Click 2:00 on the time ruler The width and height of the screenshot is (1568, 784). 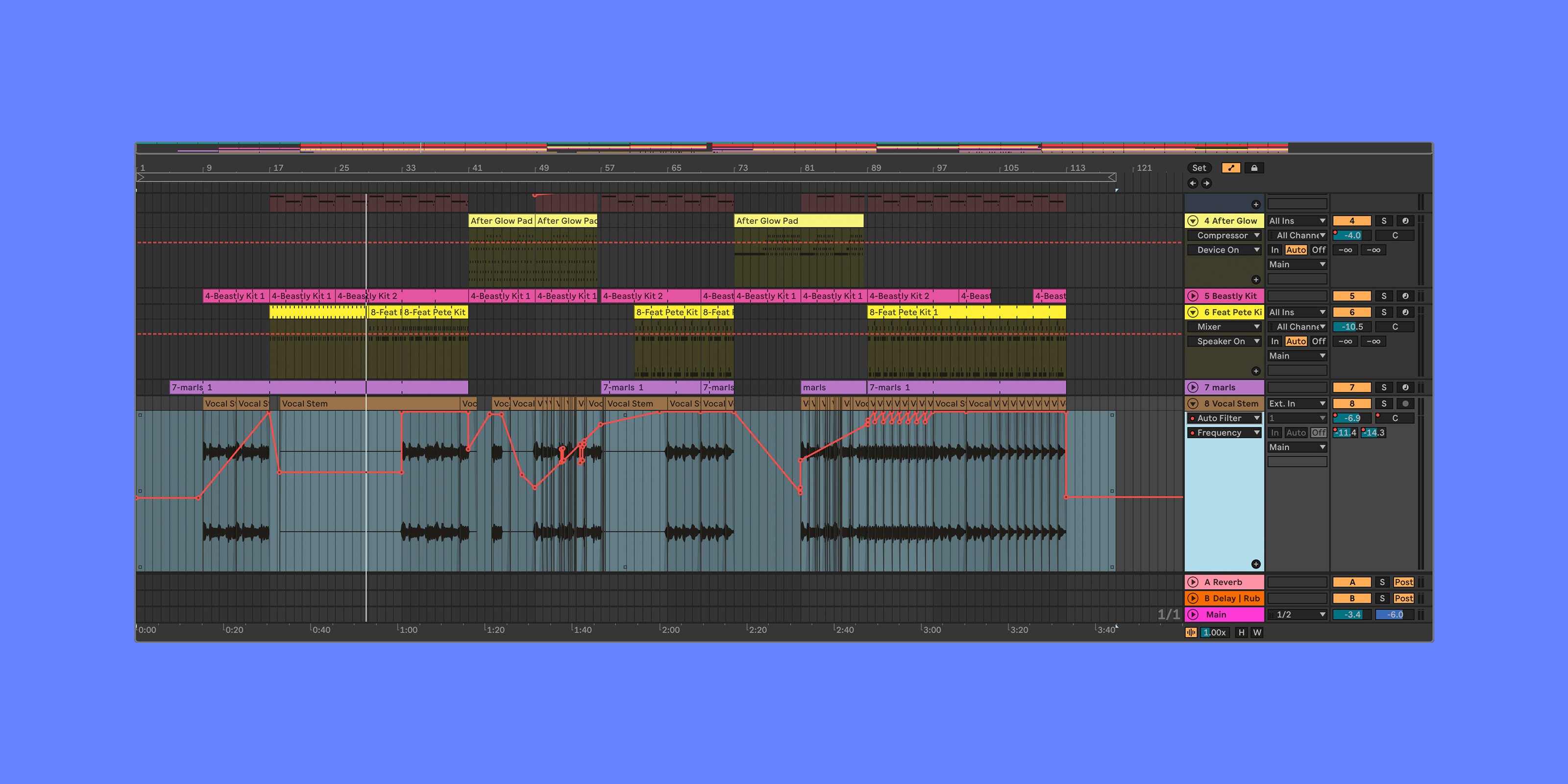[x=670, y=630]
